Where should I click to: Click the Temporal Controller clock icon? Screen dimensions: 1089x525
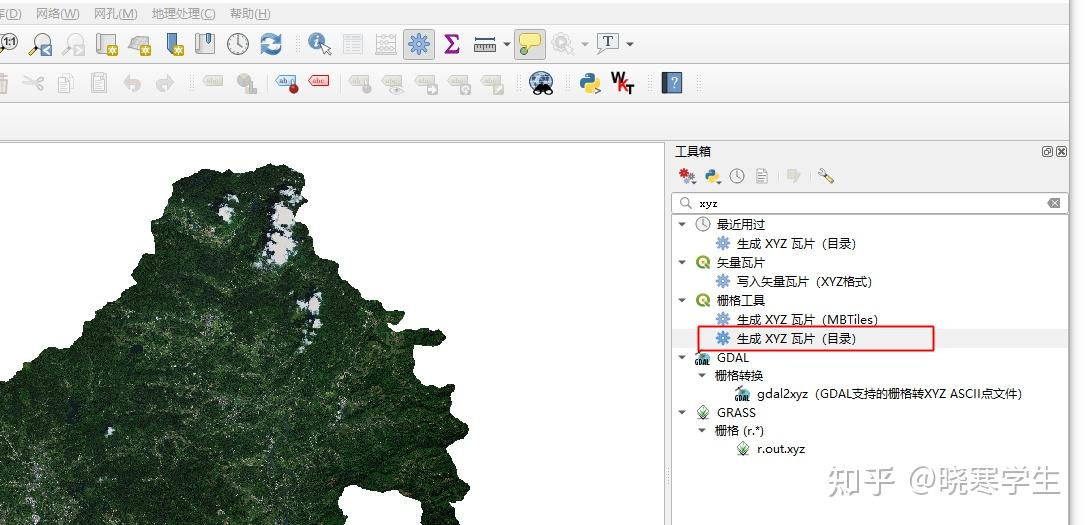[238, 44]
